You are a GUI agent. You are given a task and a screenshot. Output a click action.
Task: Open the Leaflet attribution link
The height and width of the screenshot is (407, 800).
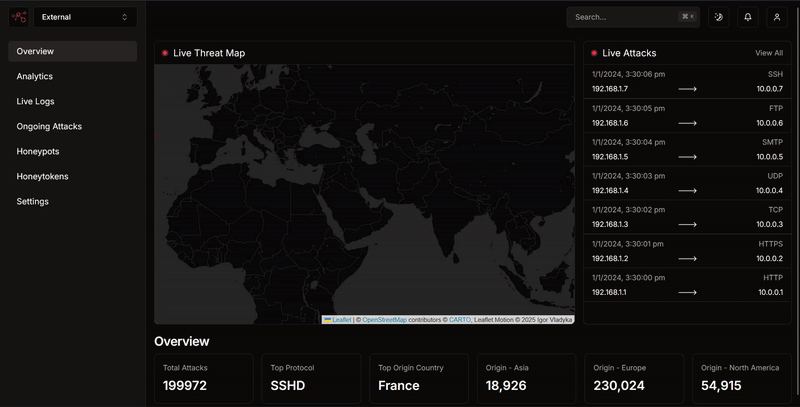click(342, 320)
